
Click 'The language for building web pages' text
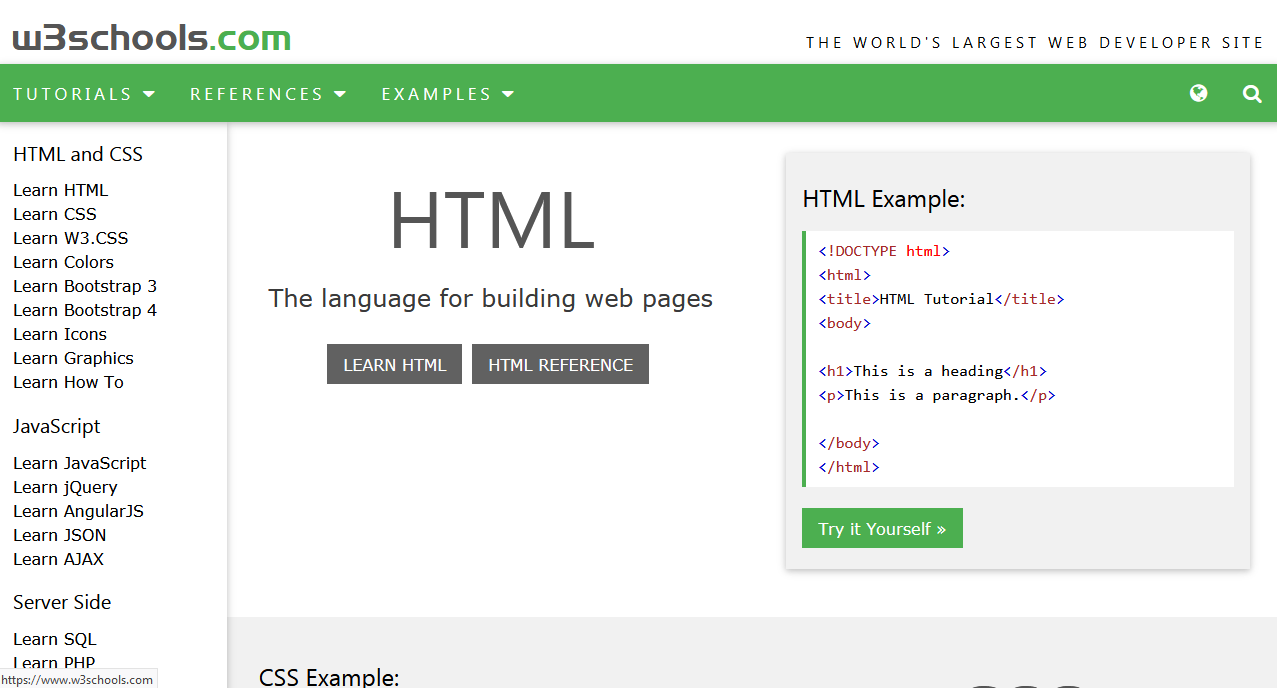[x=490, y=298]
